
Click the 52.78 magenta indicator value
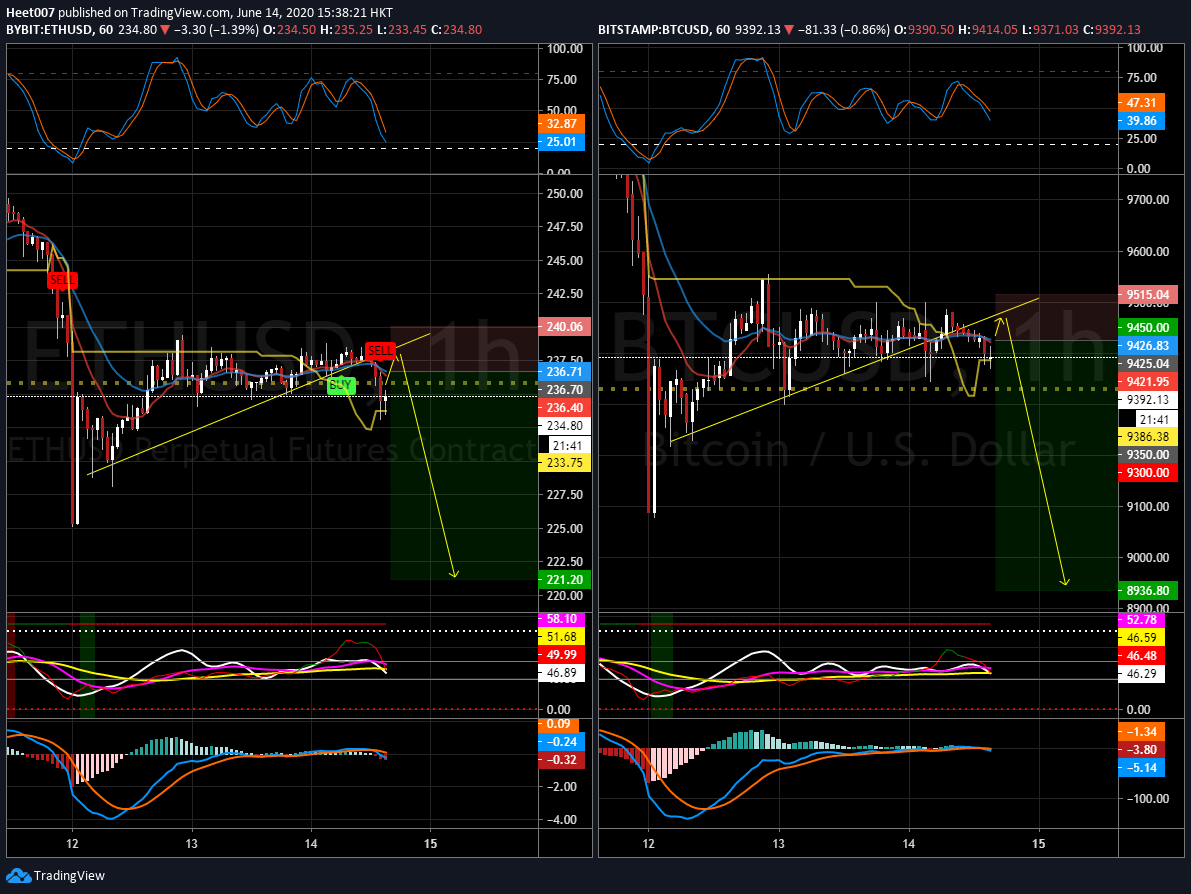pyautogui.click(x=1142, y=621)
